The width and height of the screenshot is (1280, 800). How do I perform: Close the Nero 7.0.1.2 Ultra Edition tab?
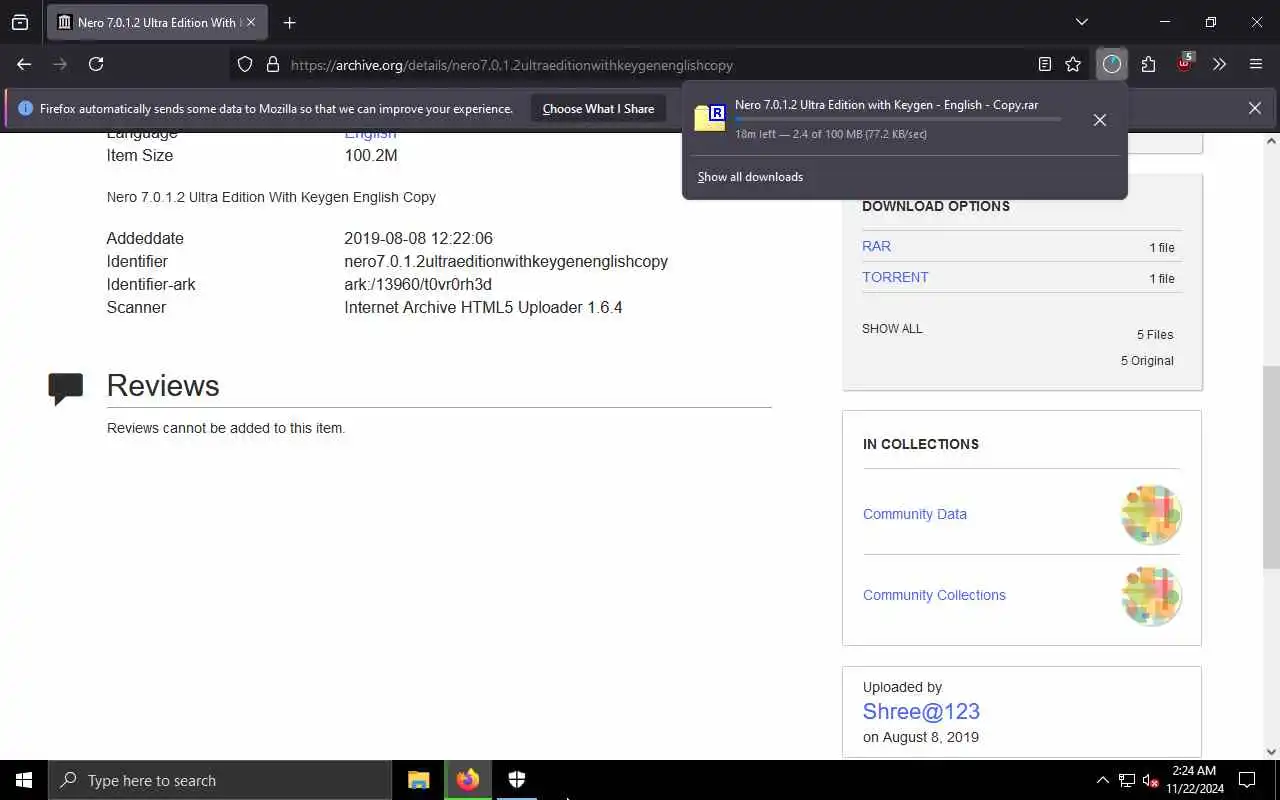pos(251,22)
